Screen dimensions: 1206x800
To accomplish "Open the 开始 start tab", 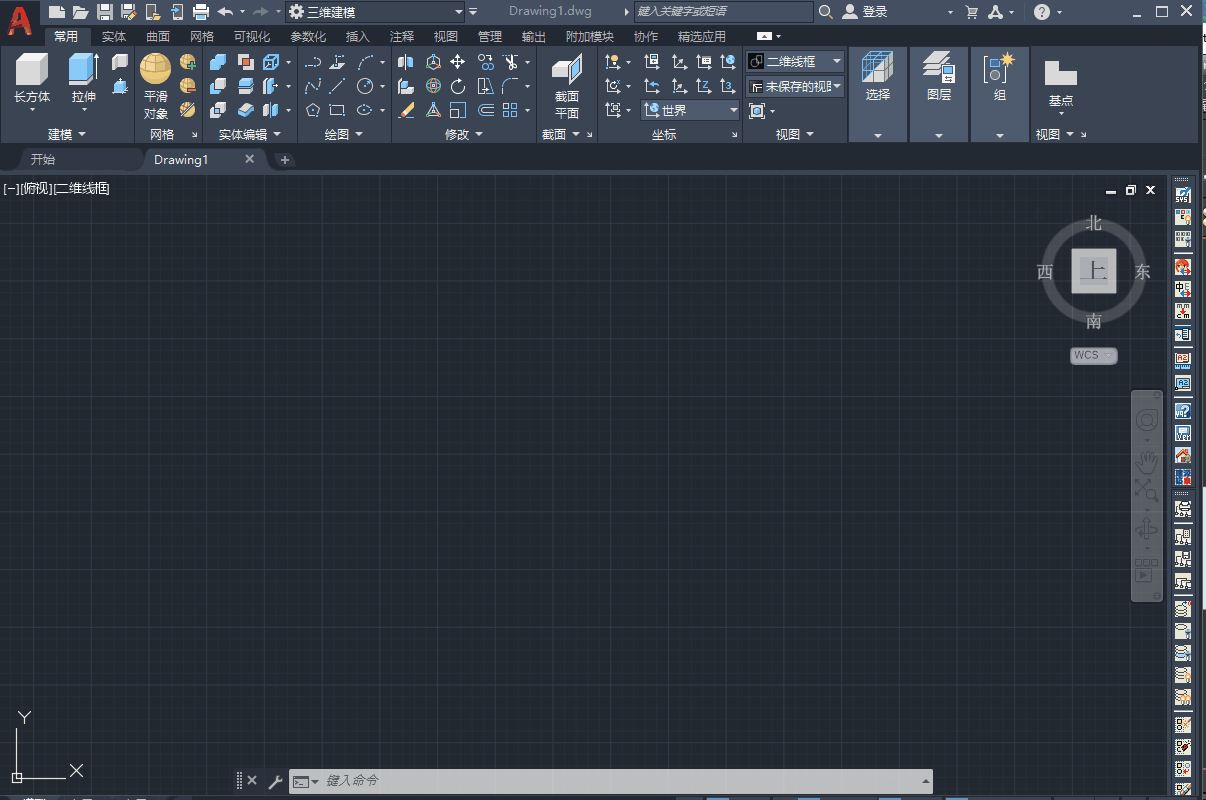I will tap(43, 160).
